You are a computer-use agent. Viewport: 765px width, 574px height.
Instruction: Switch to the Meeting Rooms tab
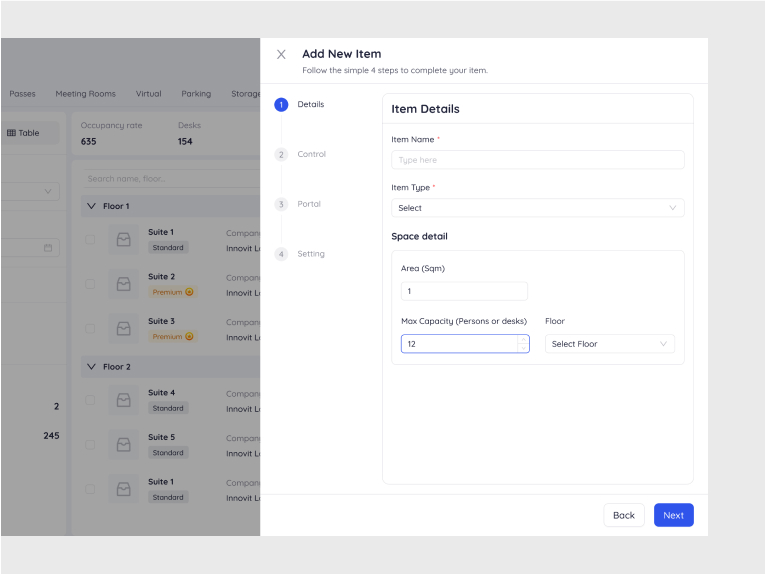point(85,94)
